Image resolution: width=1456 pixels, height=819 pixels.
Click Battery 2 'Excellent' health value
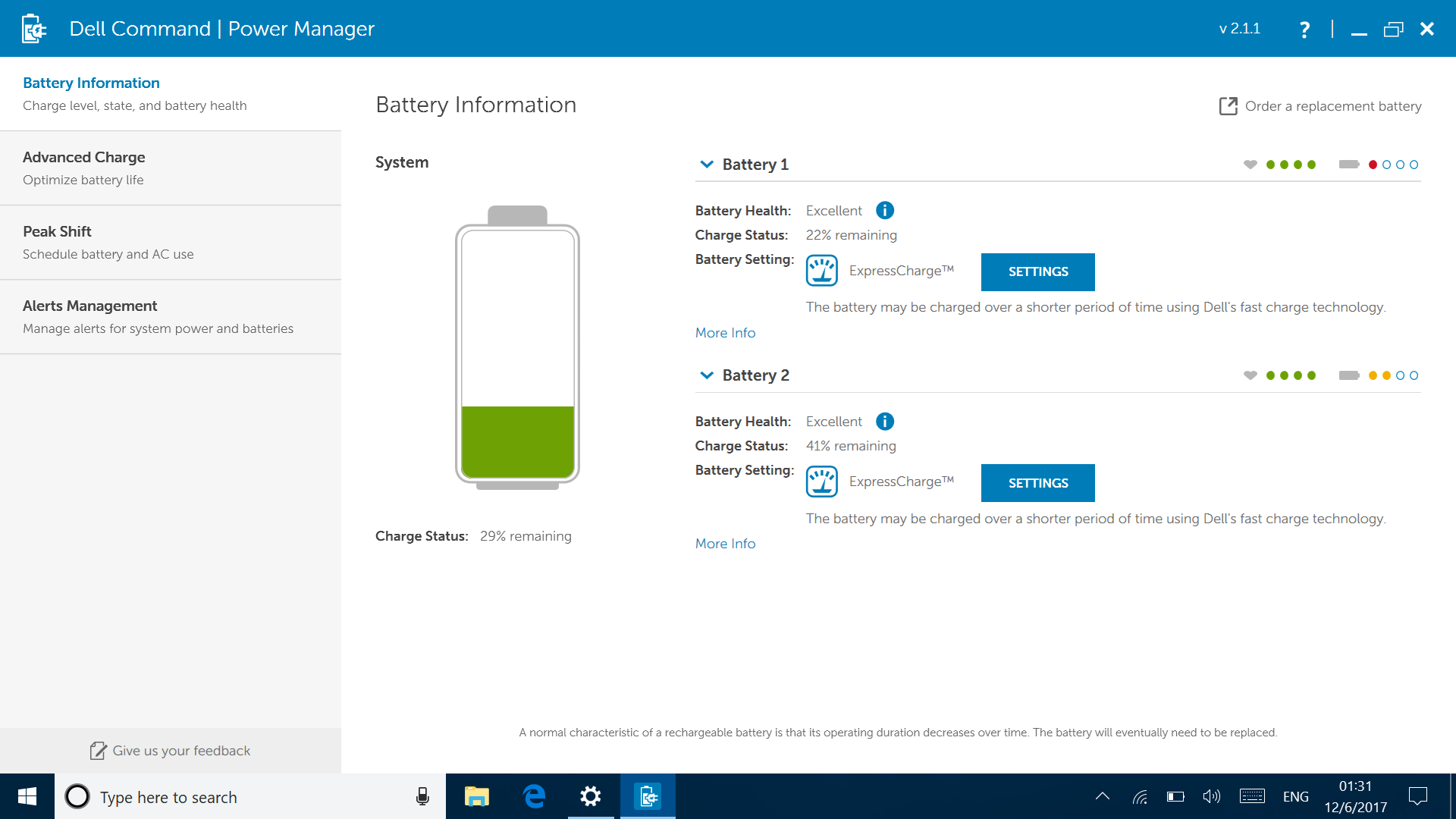834,422
